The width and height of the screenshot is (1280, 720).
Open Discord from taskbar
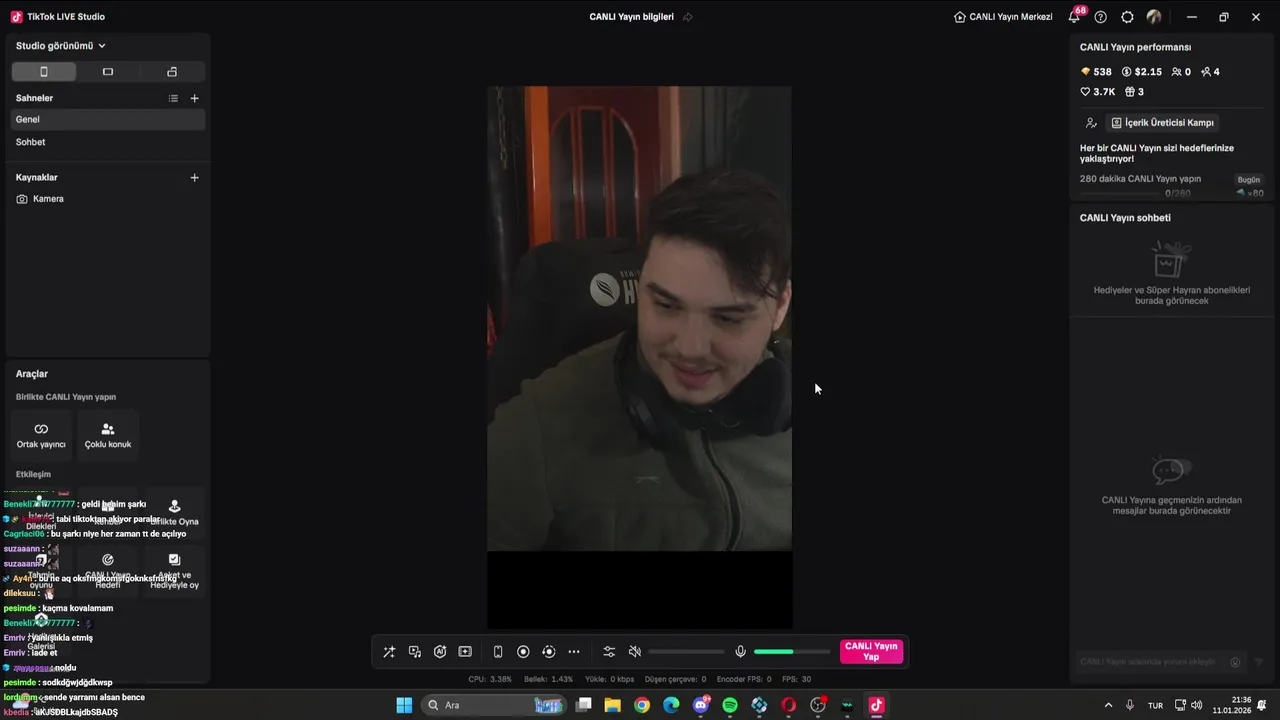[x=701, y=705]
